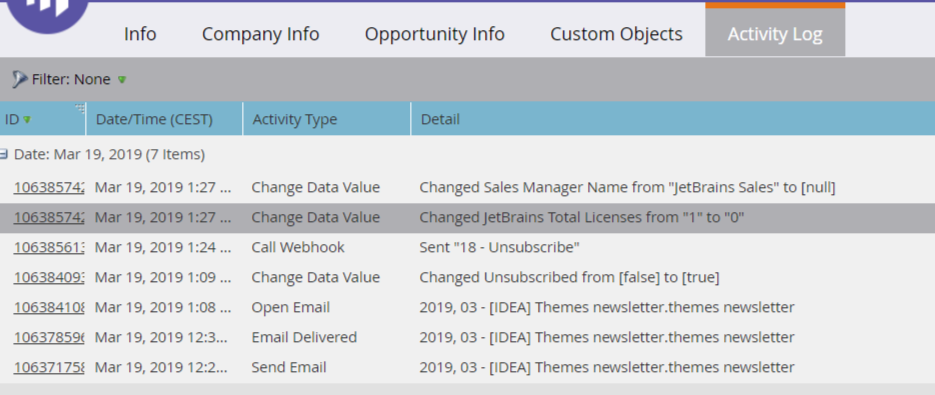Open the Company Info tab
Screen dimensions: 935x395
[261, 34]
